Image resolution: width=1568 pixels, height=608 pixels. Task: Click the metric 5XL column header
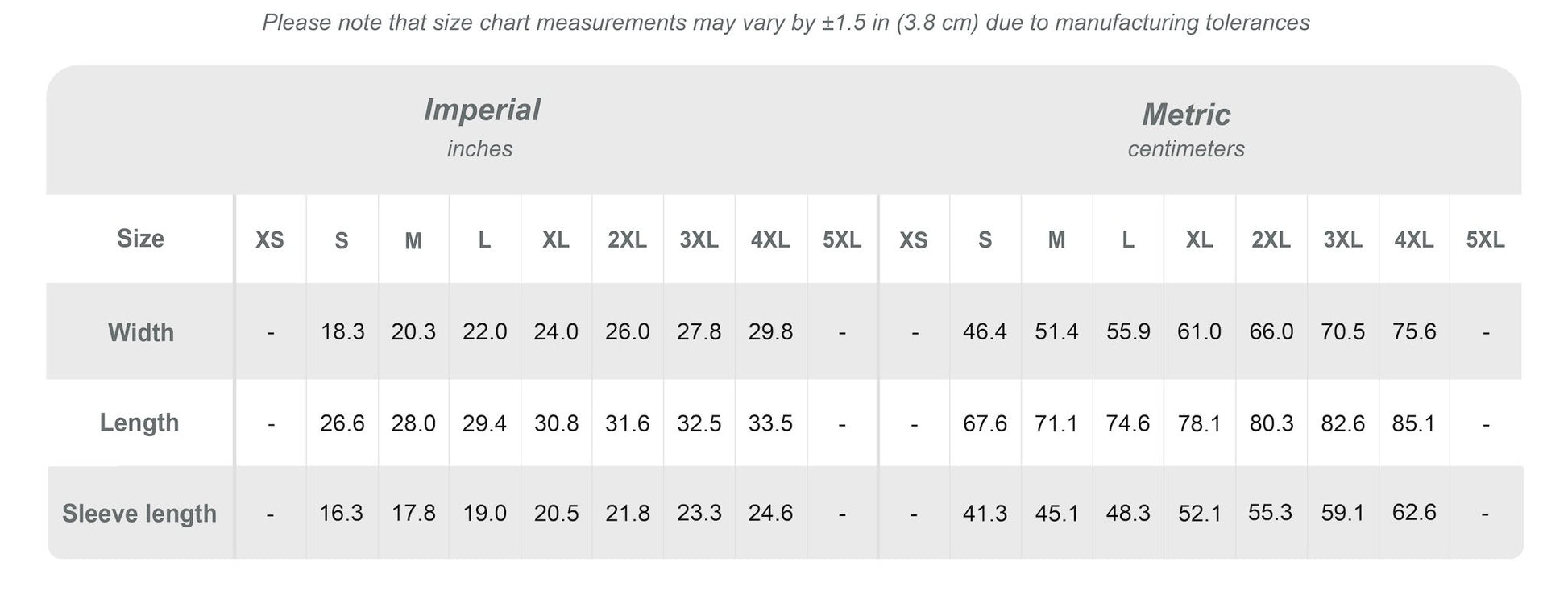click(1485, 240)
